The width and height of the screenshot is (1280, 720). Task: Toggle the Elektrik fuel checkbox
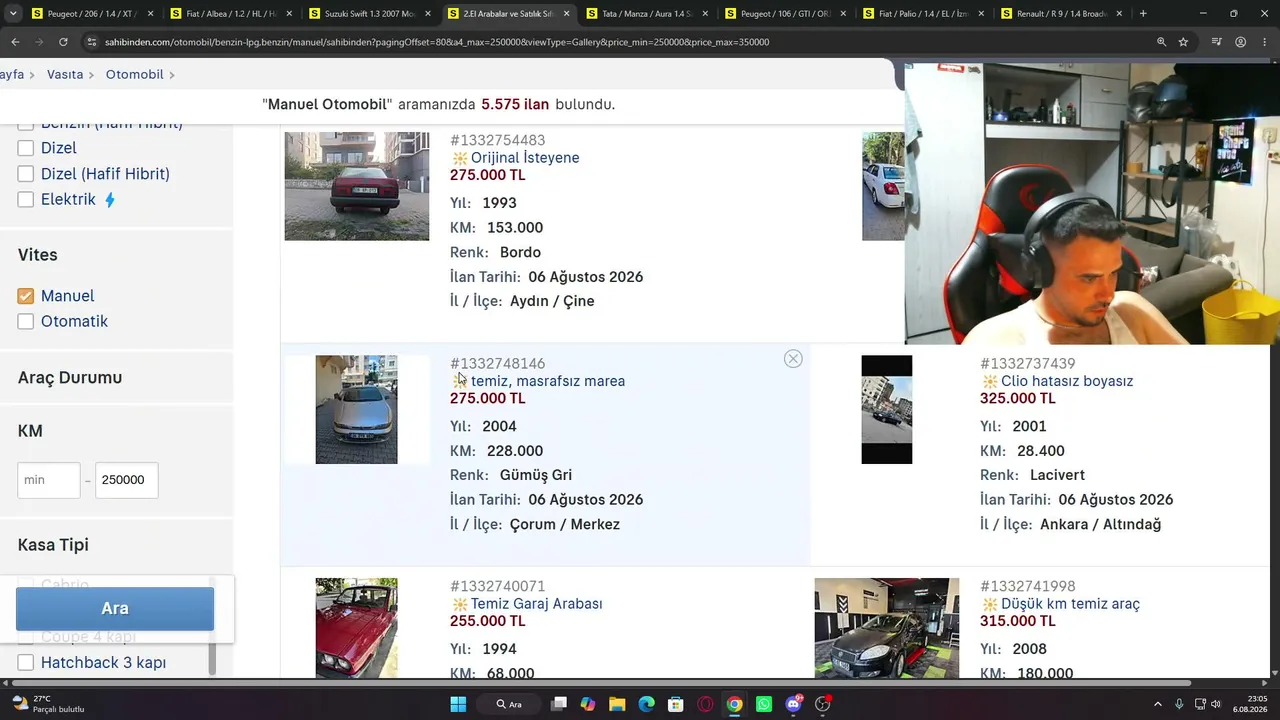point(26,200)
